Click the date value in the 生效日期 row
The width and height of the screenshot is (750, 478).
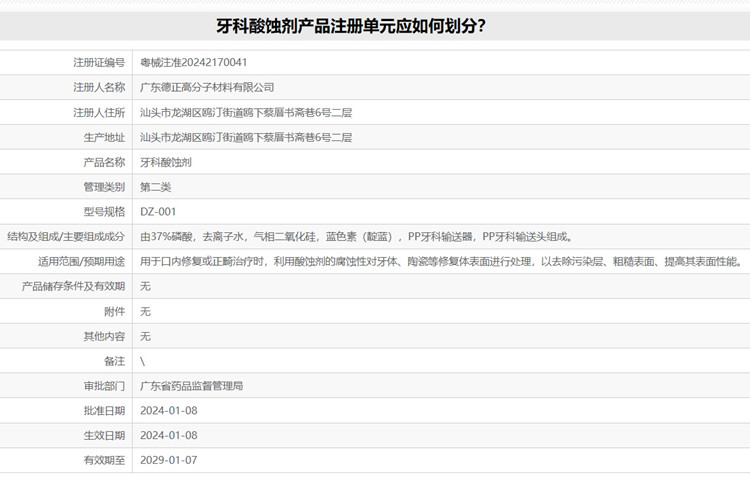(x=169, y=436)
